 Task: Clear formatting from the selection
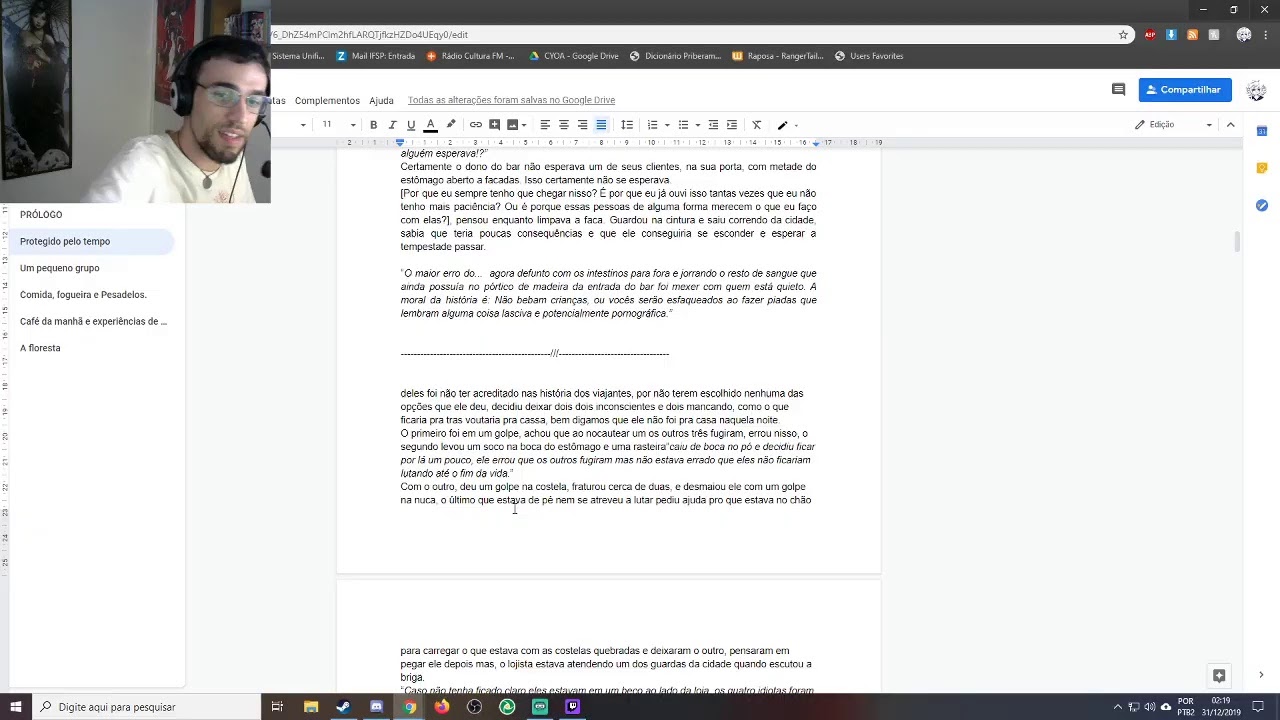click(757, 125)
